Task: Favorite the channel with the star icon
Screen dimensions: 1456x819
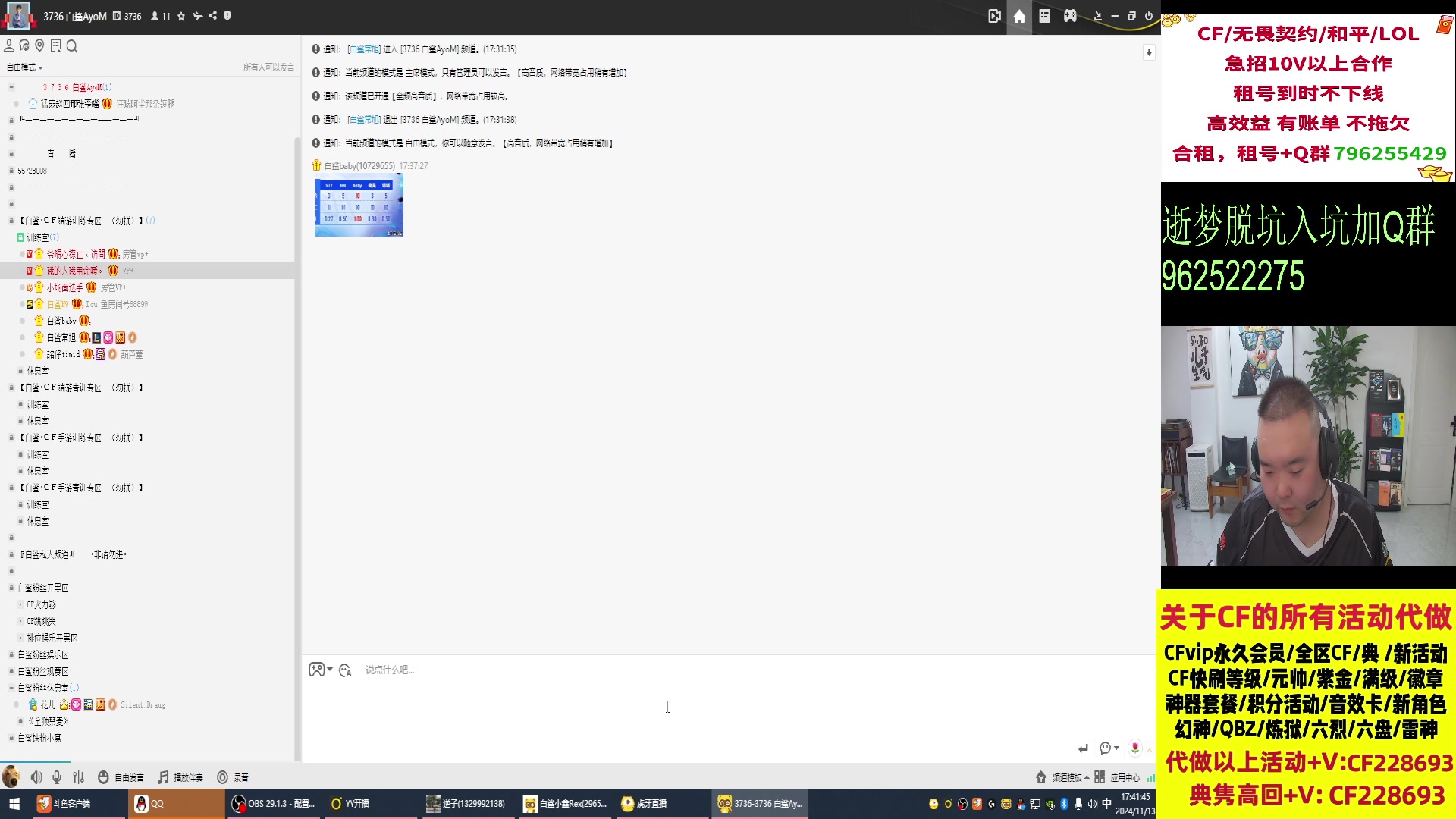Action: (181, 16)
